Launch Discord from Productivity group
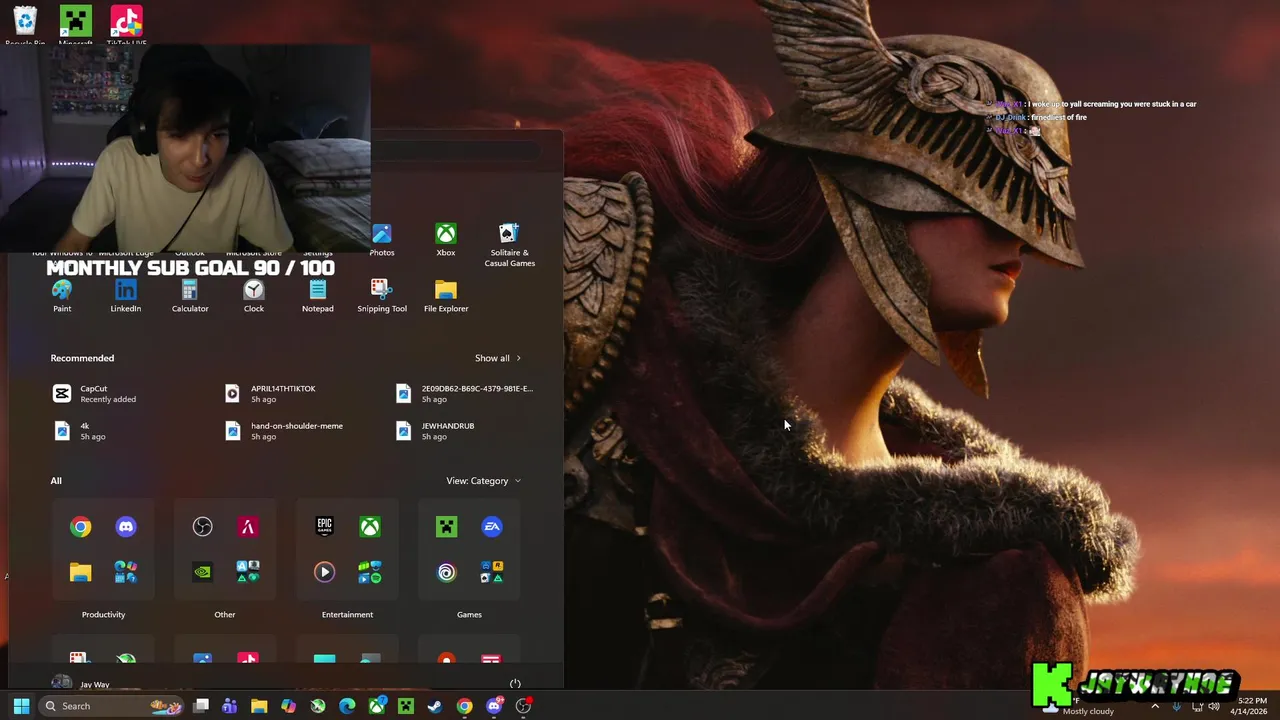The height and width of the screenshot is (720, 1280). click(126, 527)
